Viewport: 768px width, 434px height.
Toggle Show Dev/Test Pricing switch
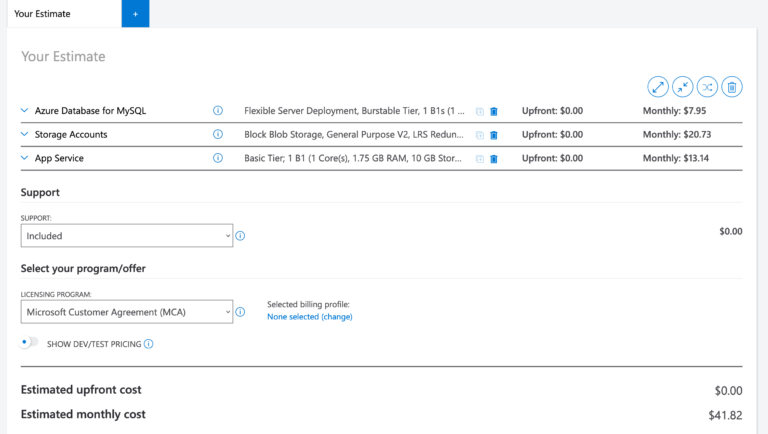click(29, 342)
